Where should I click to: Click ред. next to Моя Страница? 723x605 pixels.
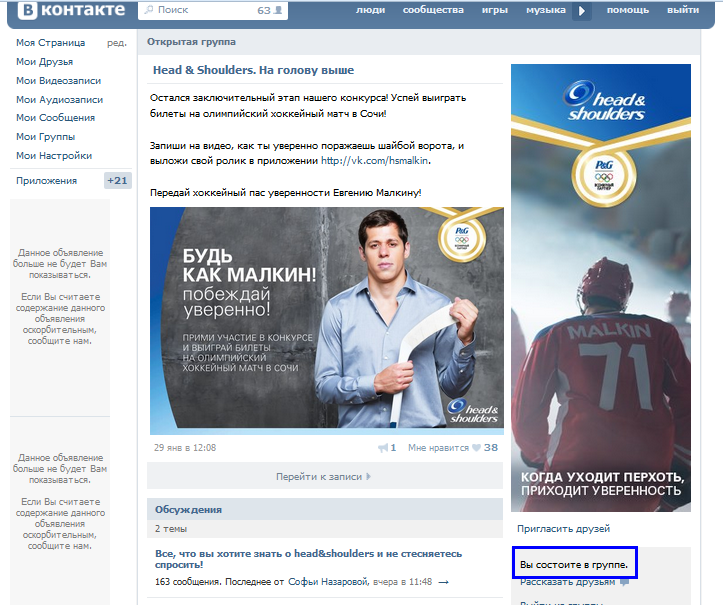tap(117, 43)
